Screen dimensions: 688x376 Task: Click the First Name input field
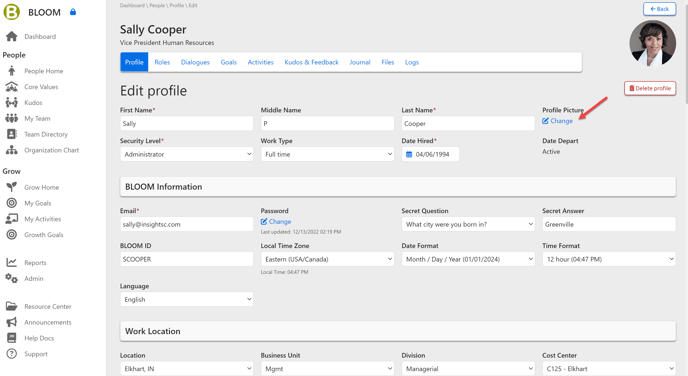coord(186,123)
